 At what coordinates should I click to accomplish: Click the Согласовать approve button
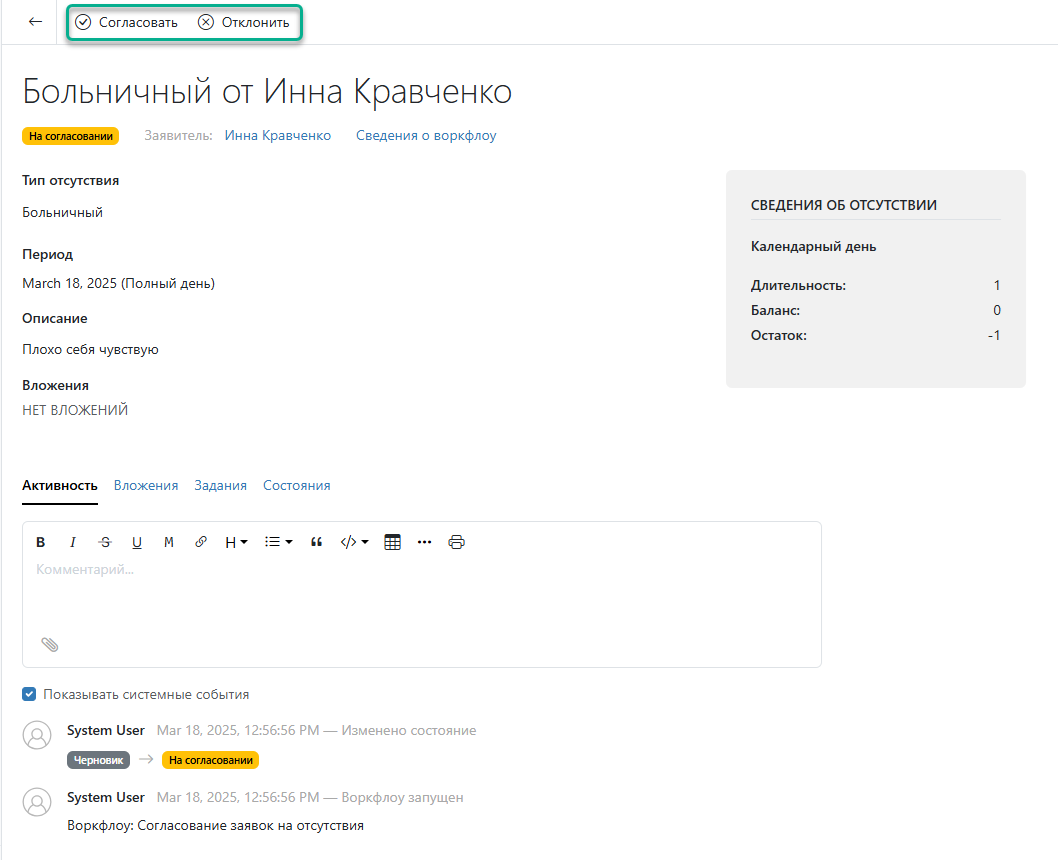pos(126,22)
